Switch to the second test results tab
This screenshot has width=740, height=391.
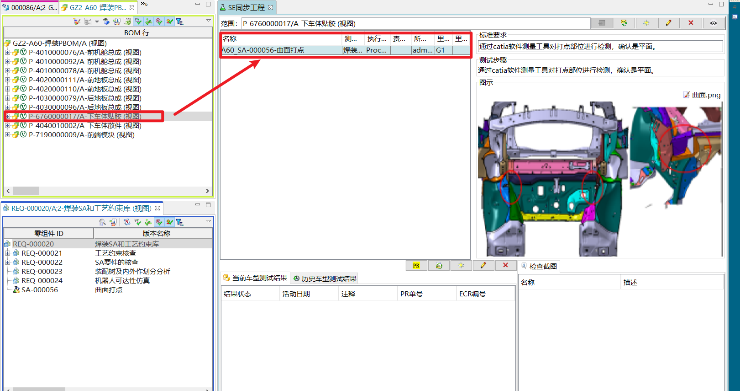pyautogui.click(x=324, y=278)
